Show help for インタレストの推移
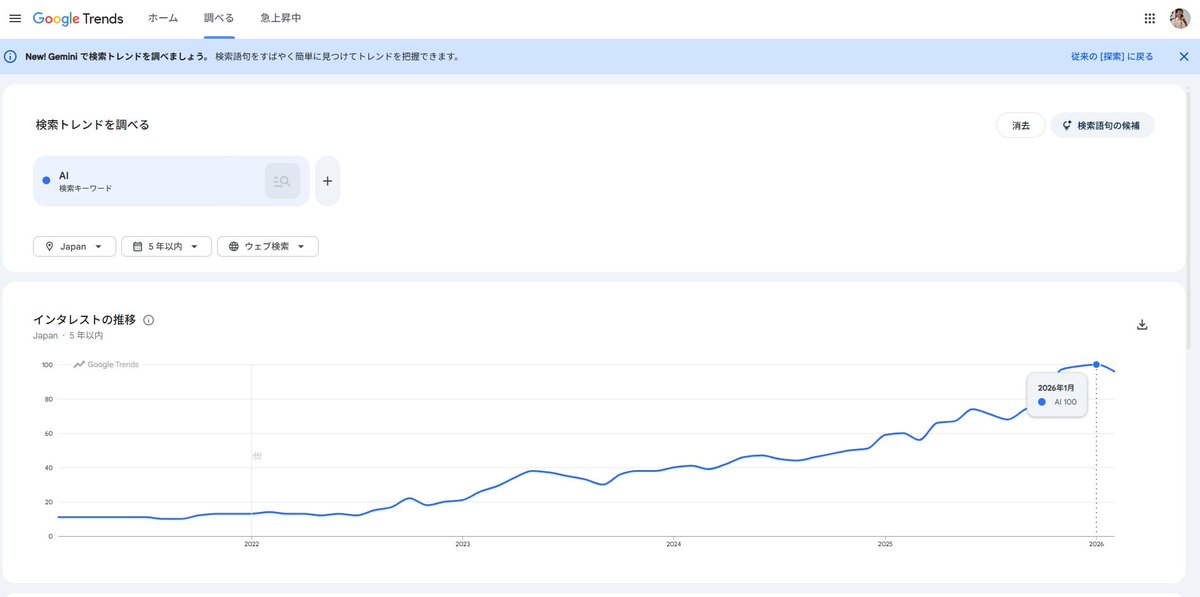This screenshot has width=1200, height=597. [149, 320]
